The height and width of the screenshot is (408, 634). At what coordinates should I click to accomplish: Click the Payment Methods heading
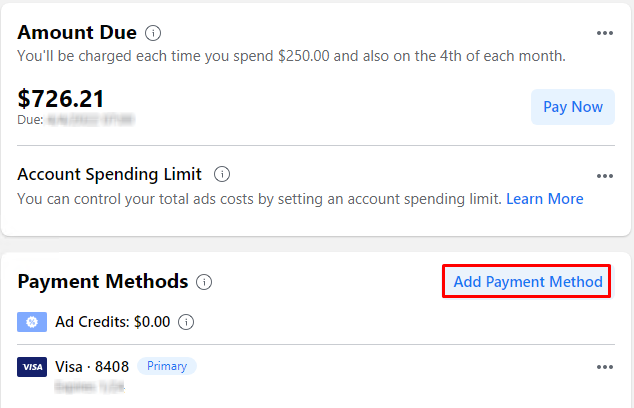pyautogui.click(x=103, y=281)
